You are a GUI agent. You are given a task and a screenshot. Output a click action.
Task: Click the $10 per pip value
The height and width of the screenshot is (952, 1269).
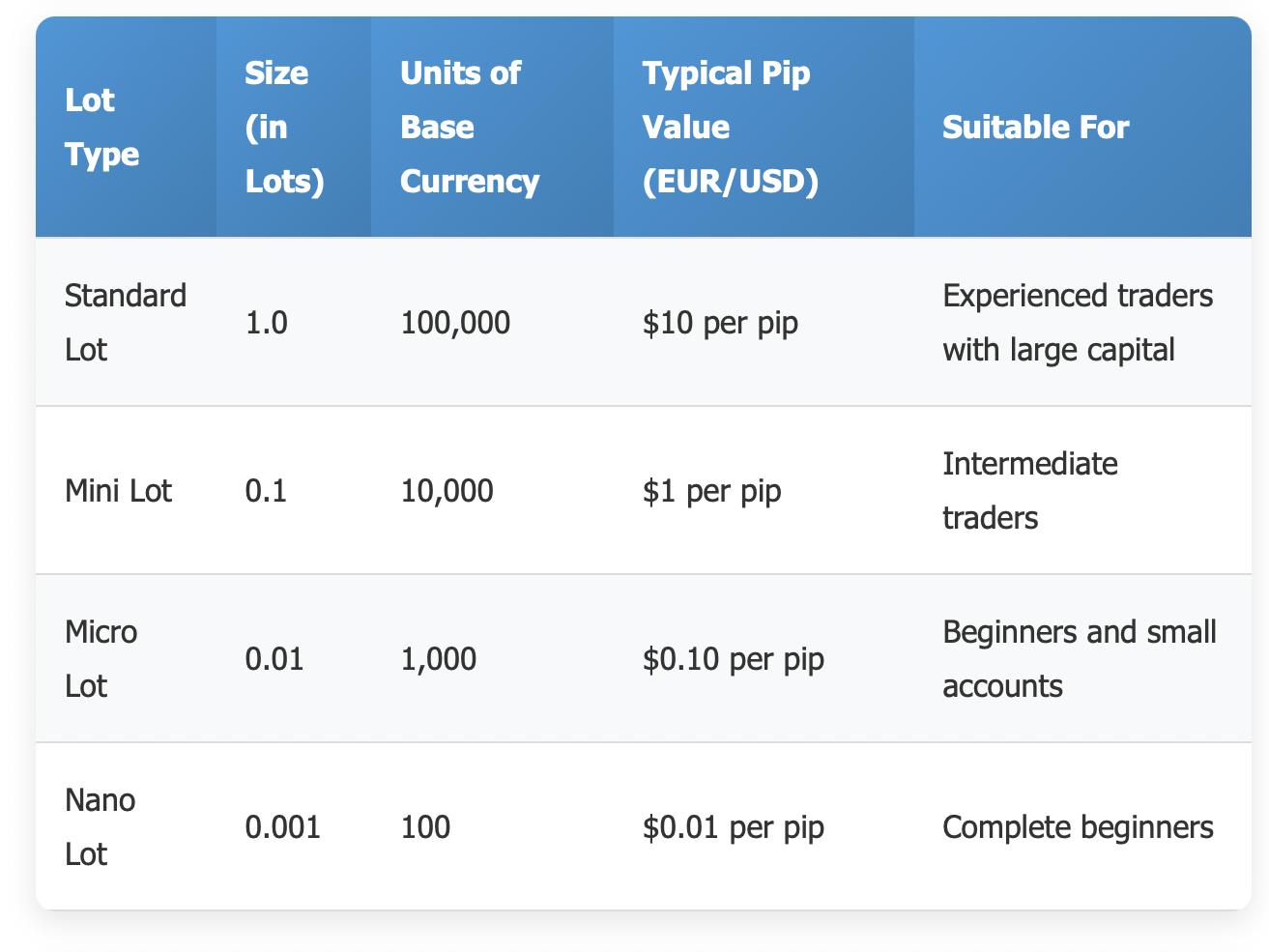pyautogui.click(x=720, y=323)
